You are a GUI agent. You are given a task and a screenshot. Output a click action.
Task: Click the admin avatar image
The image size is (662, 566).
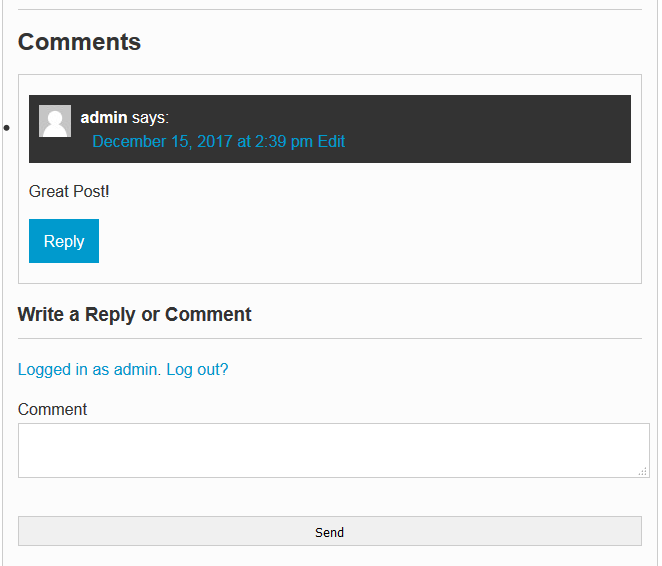55,121
